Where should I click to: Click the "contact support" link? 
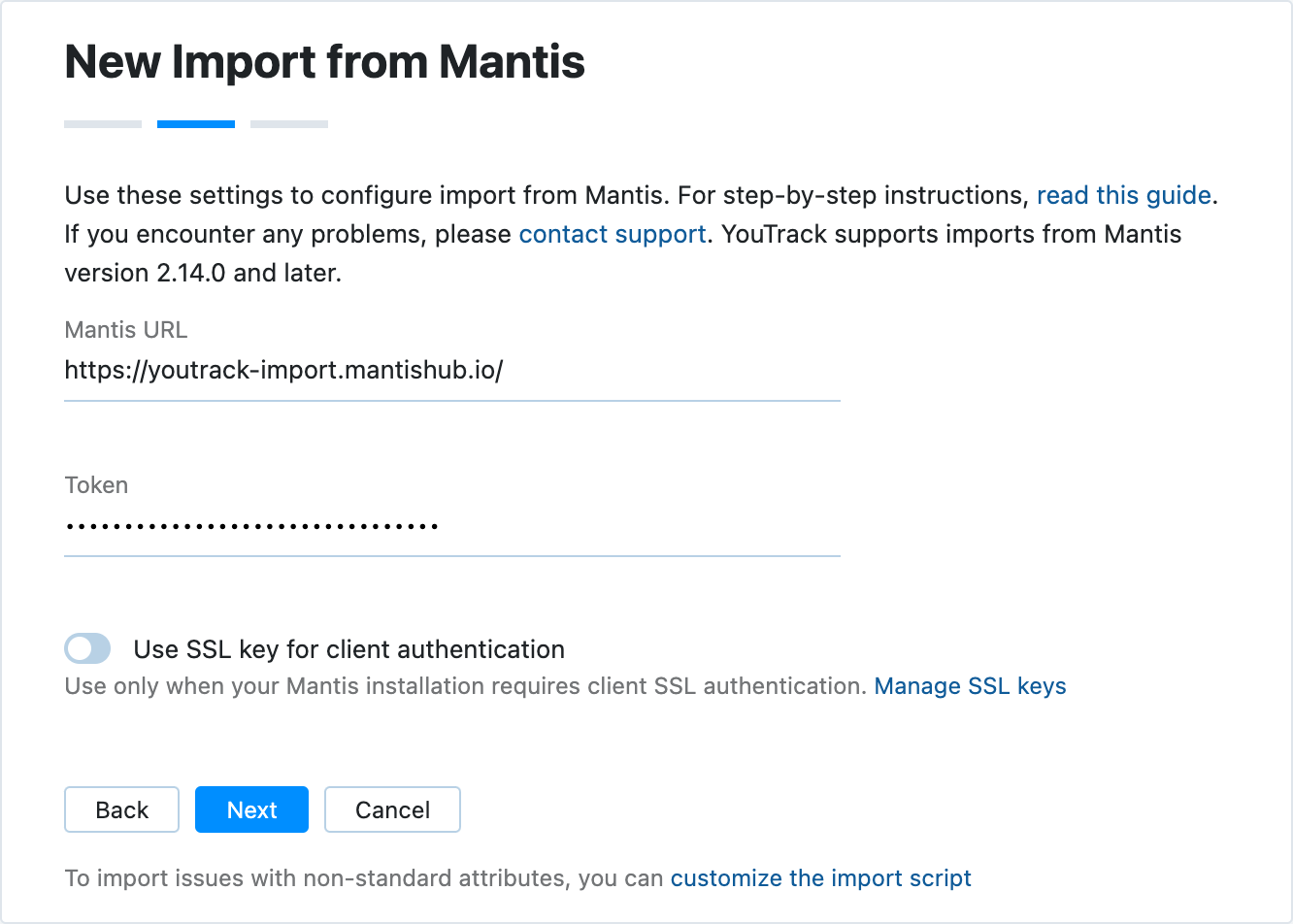tap(612, 234)
